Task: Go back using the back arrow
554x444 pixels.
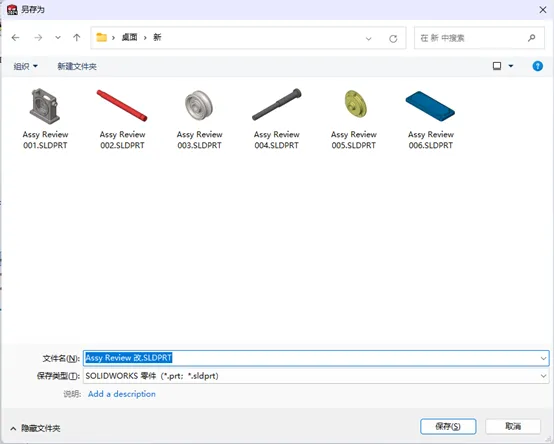Action: [15, 37]
